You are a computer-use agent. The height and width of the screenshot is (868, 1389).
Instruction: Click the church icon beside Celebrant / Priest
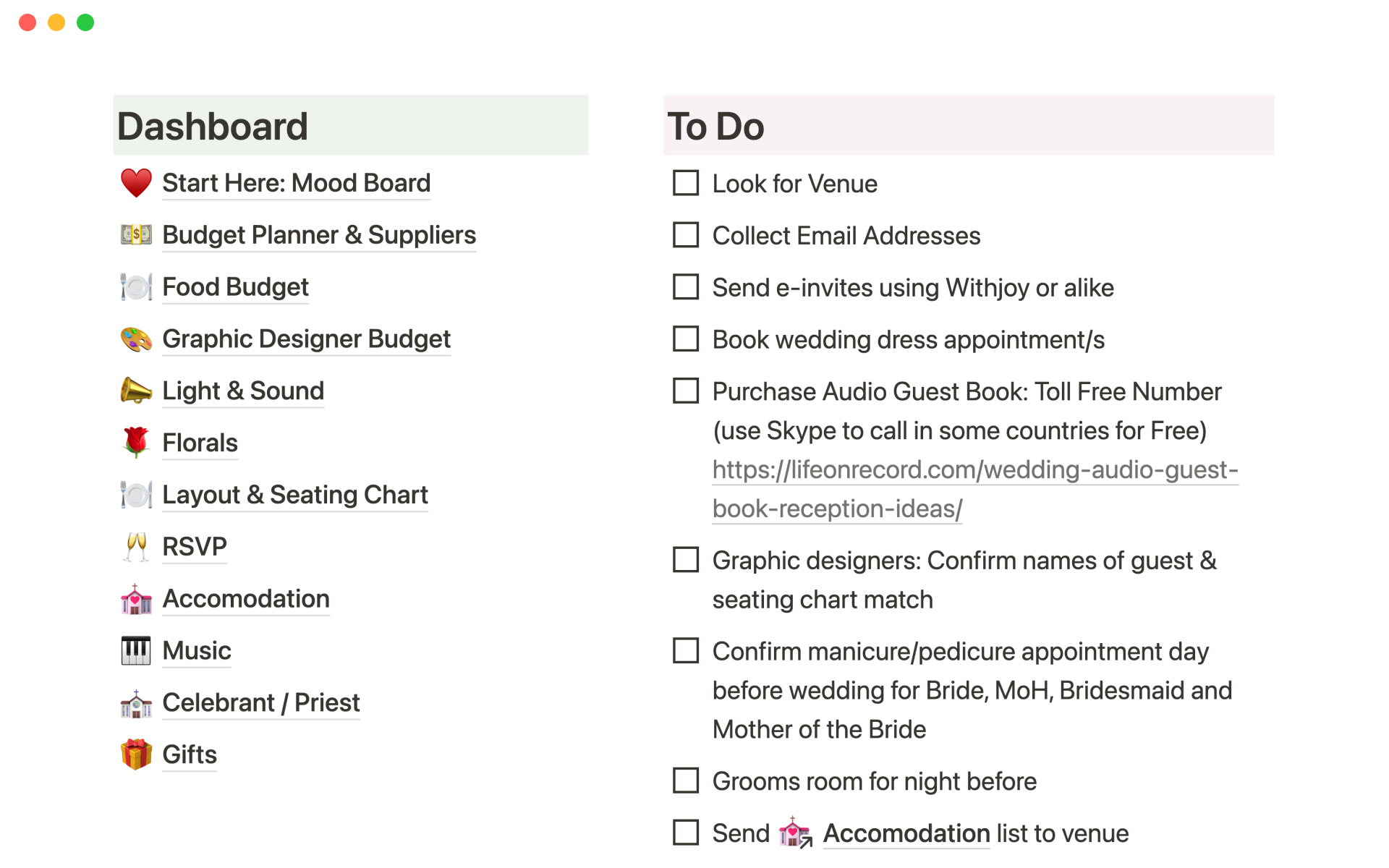pyautogui.click(x=136, y=703)
